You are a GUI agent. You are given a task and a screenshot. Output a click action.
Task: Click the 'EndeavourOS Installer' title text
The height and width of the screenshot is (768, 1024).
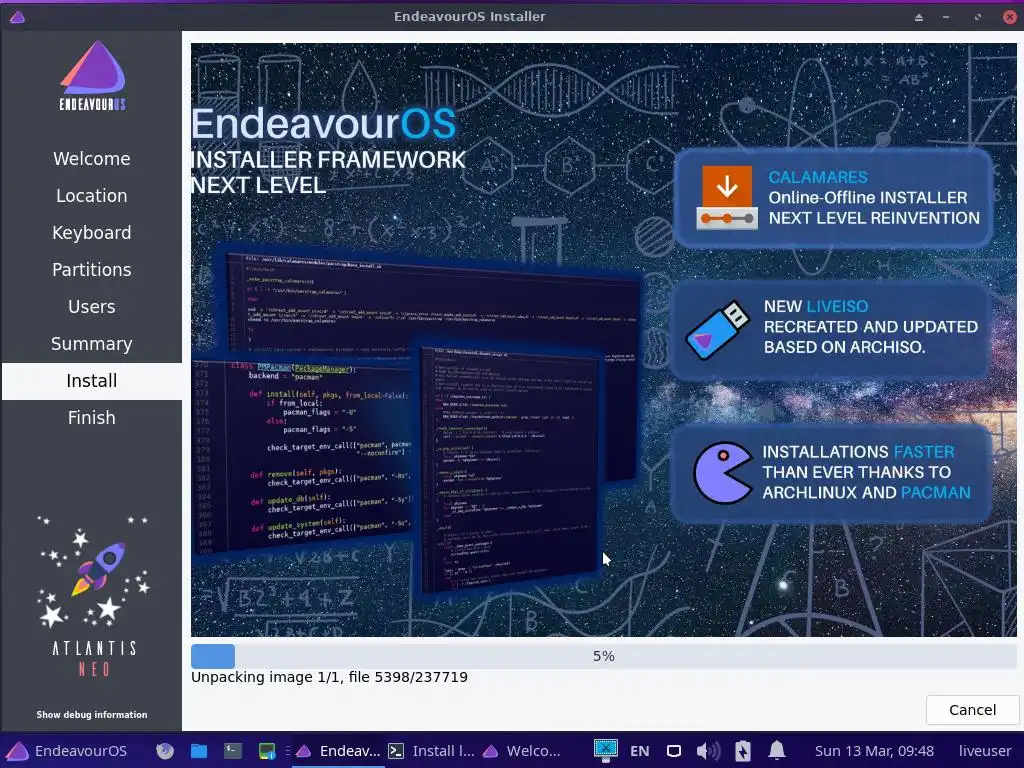point(470,16)
